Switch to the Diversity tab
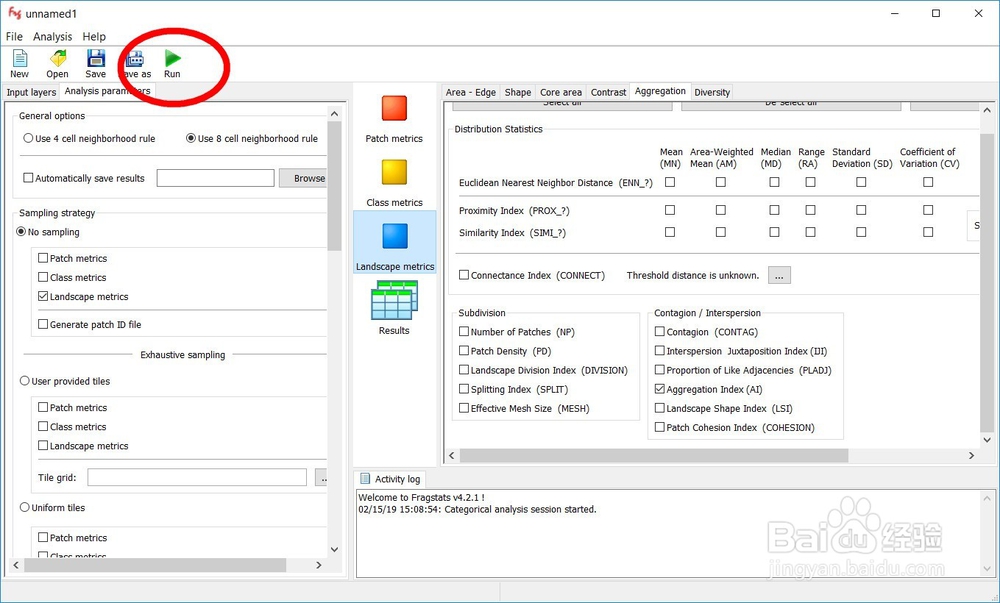Viewport: 1000px width, 603px height. pyautogui.click(x=712, y=92)
